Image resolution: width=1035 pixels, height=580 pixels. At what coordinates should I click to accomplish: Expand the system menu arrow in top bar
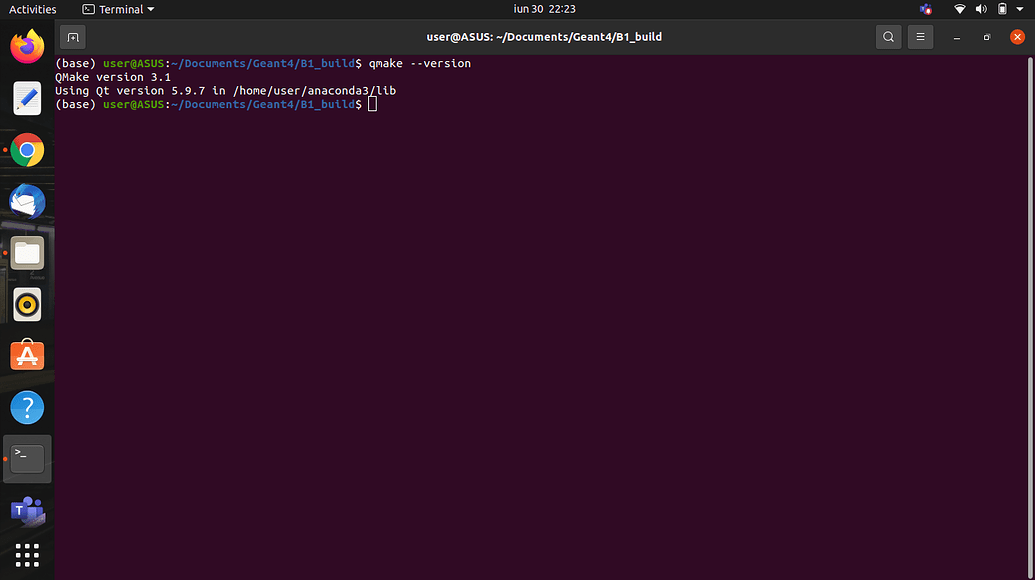tap(1021, 9)
